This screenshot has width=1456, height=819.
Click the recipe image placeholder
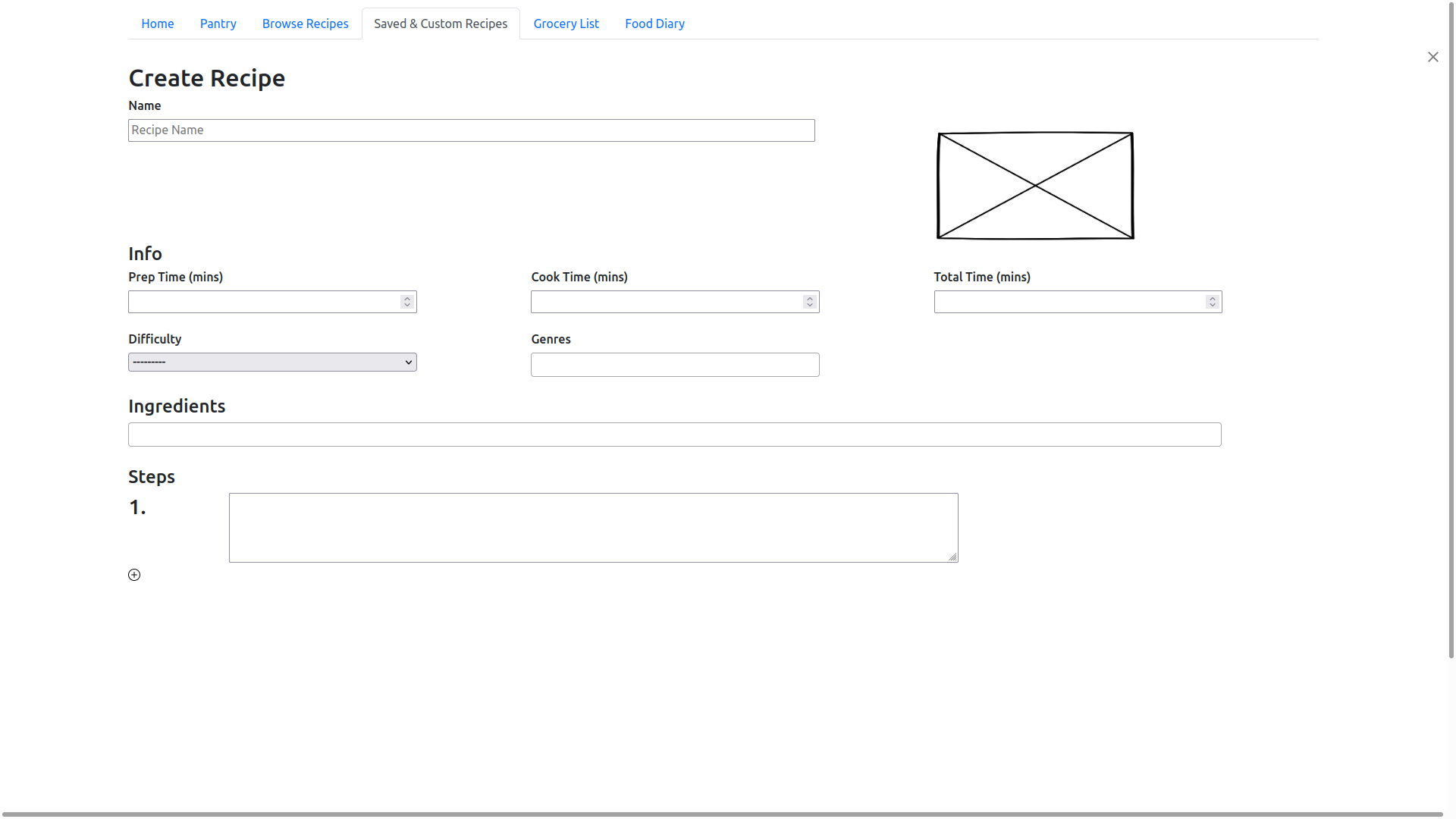(x=1035, y=186)
